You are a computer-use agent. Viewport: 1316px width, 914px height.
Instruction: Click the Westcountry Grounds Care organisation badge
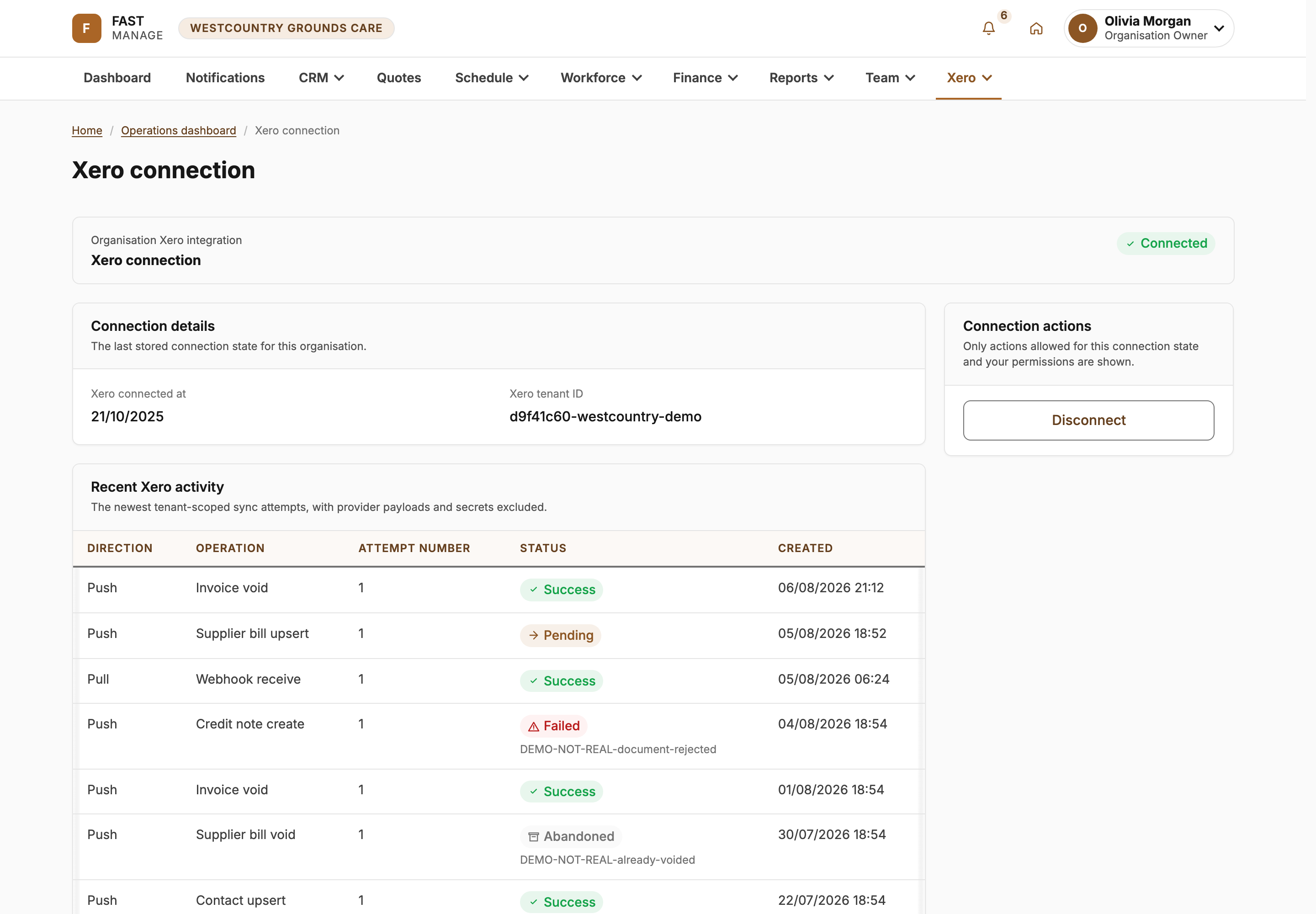287,28
